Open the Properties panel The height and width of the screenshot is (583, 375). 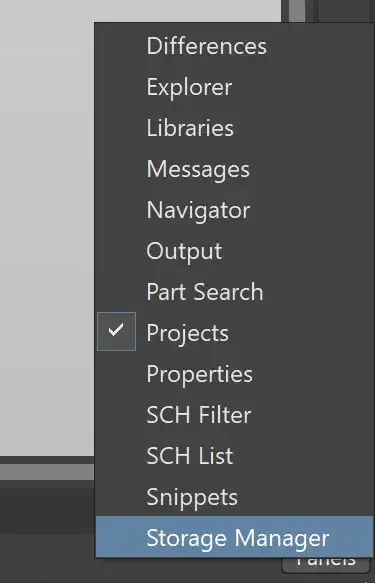[234, 374]
